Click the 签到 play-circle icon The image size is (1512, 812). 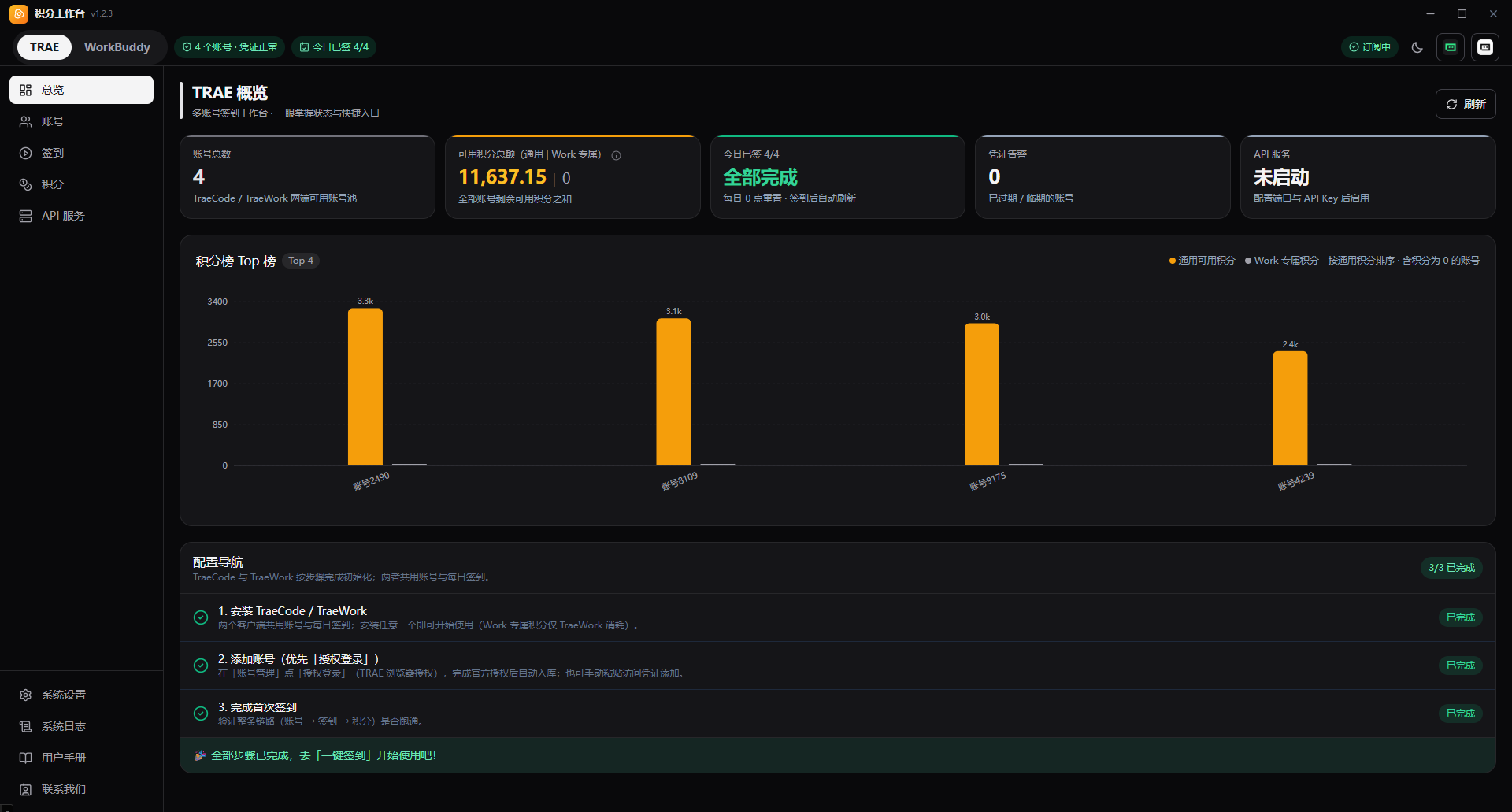pyautogui.click(x=26, y=153)
